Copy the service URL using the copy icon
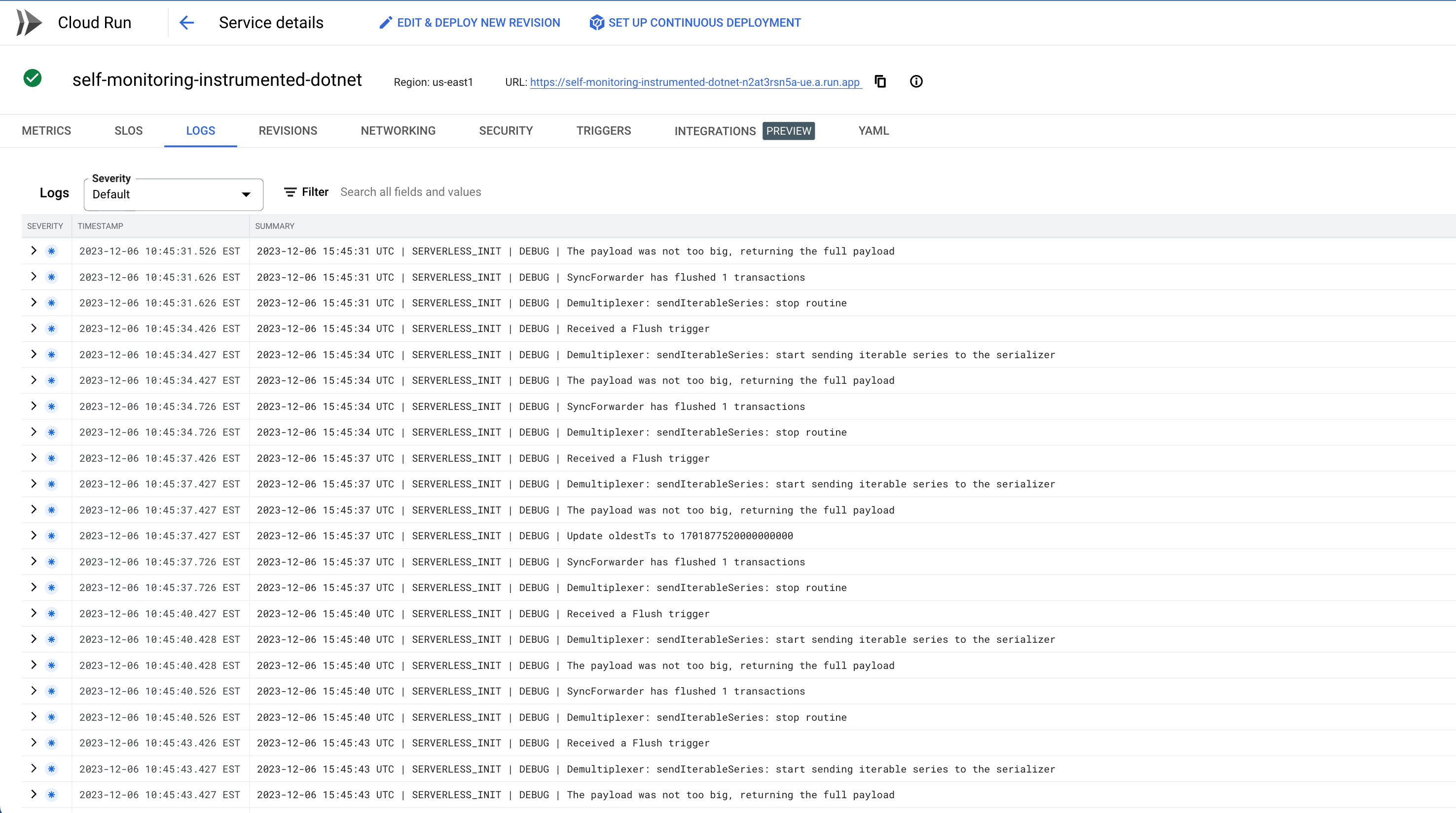The image size is (1456, 813). click(x=880, y=81)
